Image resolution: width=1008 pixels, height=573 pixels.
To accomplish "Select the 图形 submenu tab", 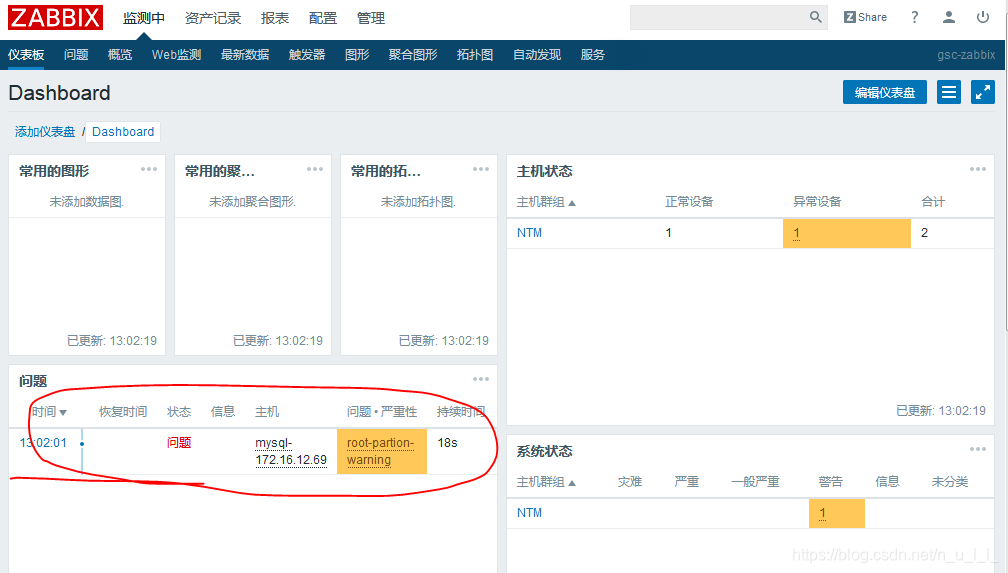I will 357,55.
